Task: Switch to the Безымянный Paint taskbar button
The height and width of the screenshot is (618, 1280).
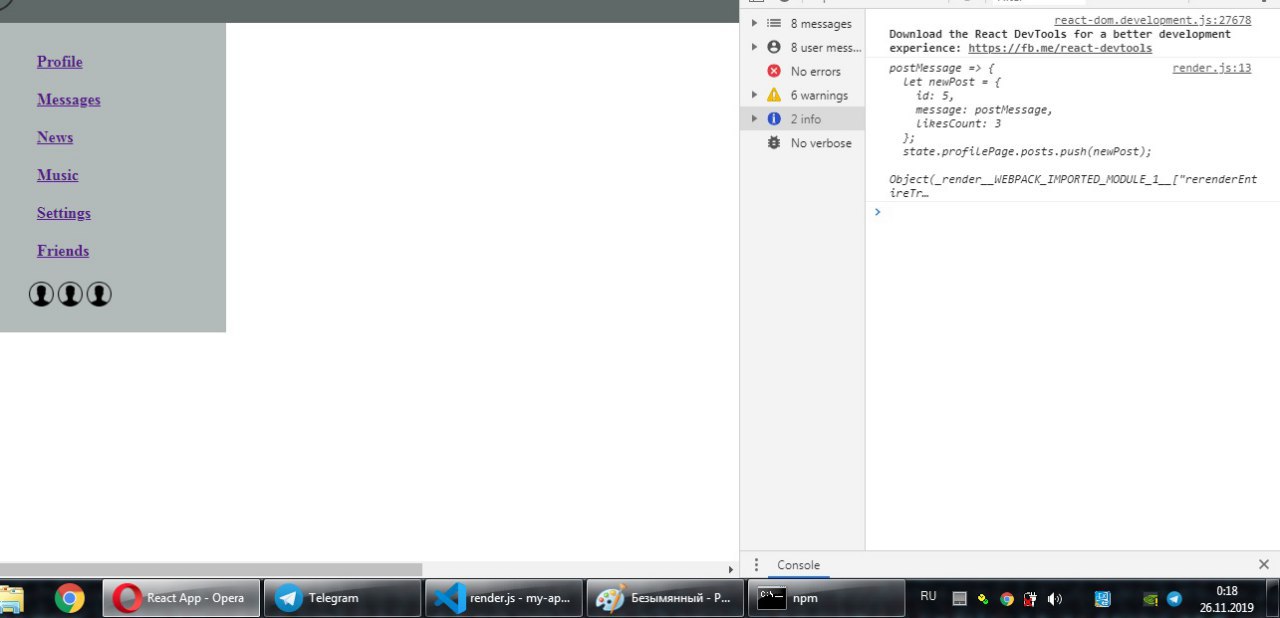Action: pyautogui.click(x=665, y=598)
